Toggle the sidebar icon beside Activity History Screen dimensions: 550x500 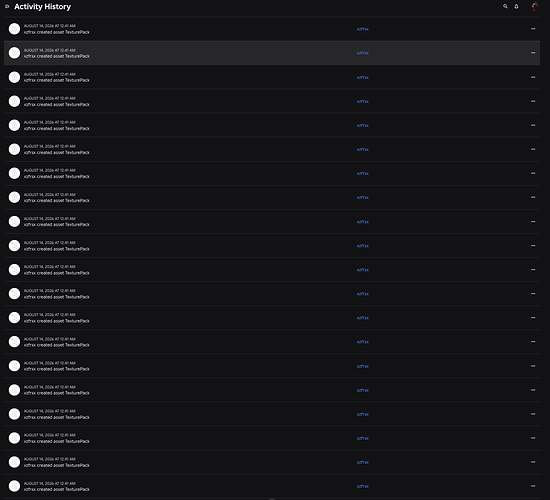pos(7,6)
